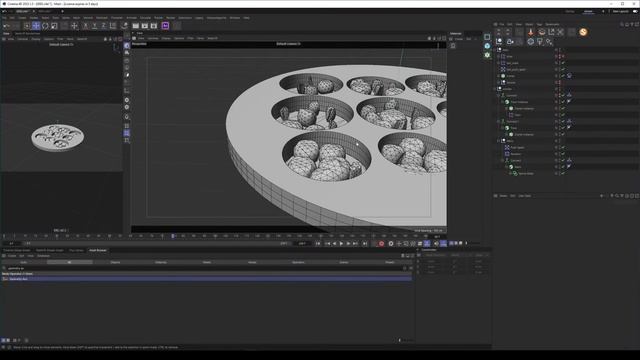Click the timeline playhead marker
Screen dimensions: 640x360
(x=173, y=236)
